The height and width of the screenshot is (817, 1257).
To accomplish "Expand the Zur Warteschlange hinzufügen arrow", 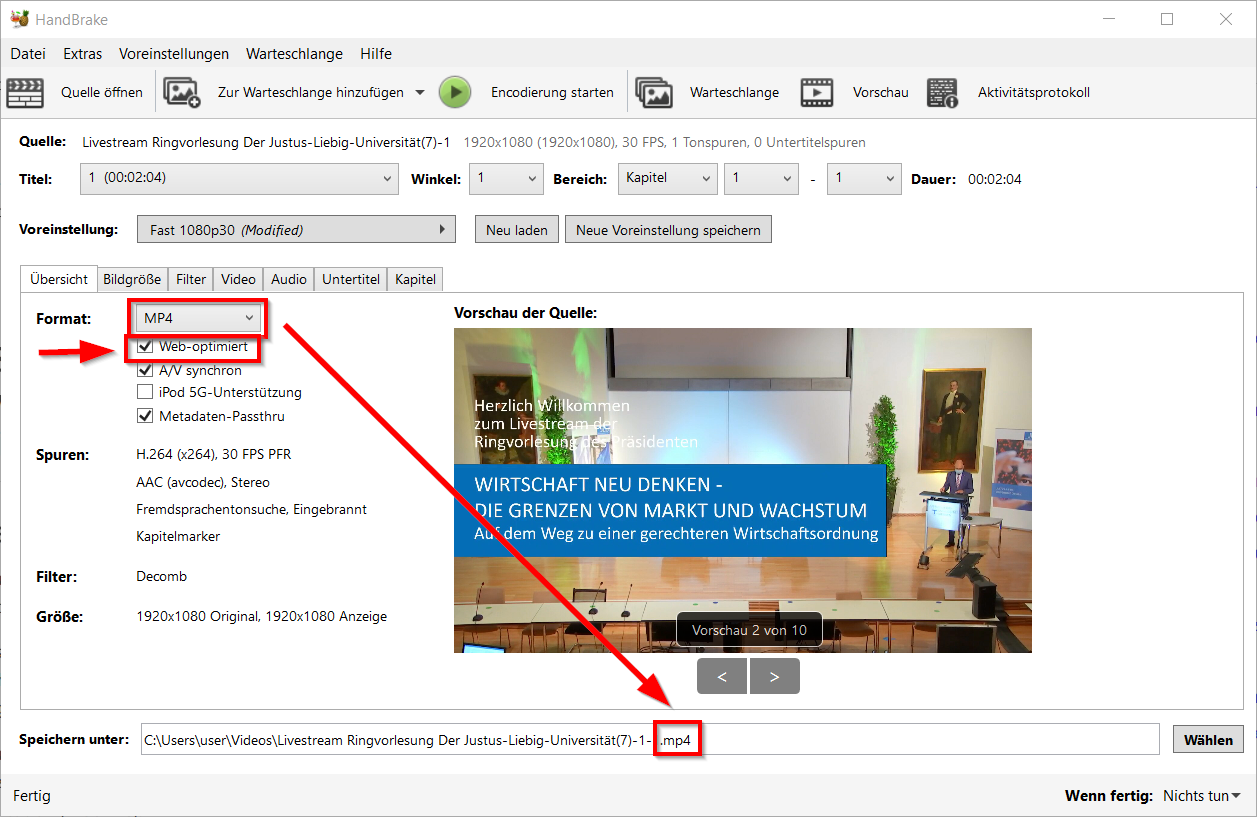I will click(x=420, y=93).
